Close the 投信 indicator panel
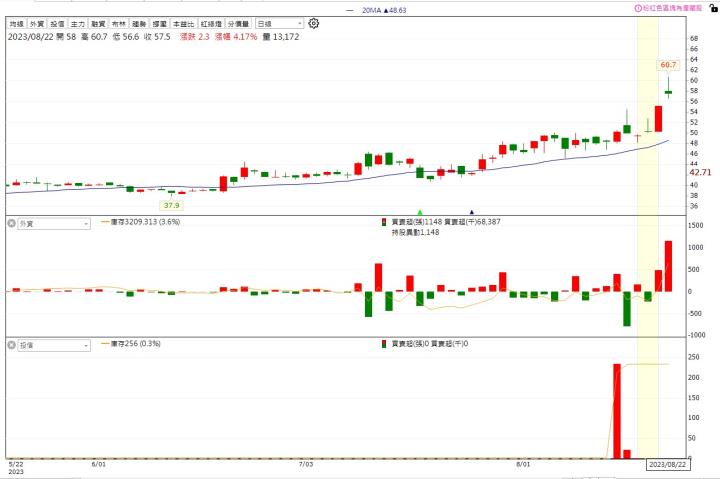The height and width of the screenshot is (479, 720). [x=12, y=344]
